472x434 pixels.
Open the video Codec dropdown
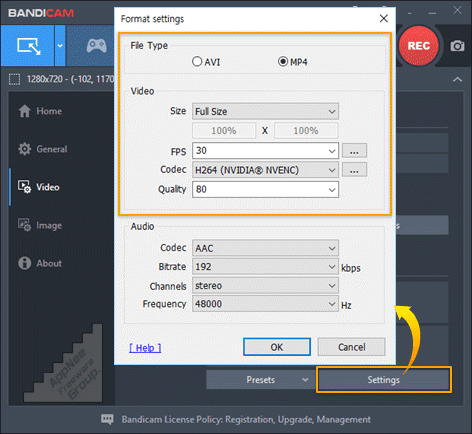[x=265, y=170]
